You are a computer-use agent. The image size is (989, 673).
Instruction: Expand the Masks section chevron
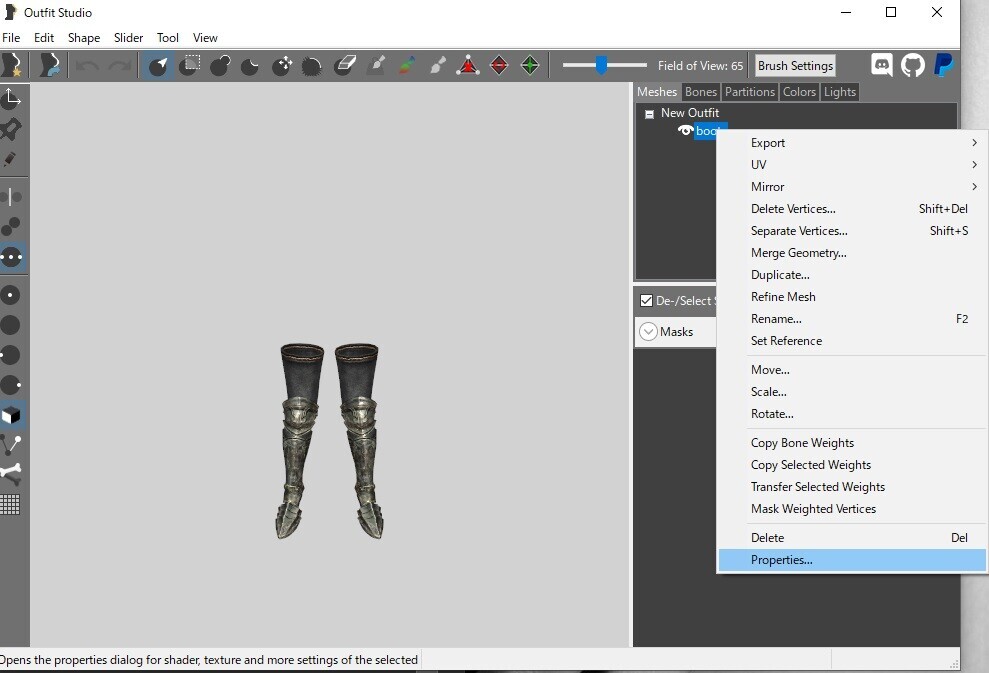[648, 332]
